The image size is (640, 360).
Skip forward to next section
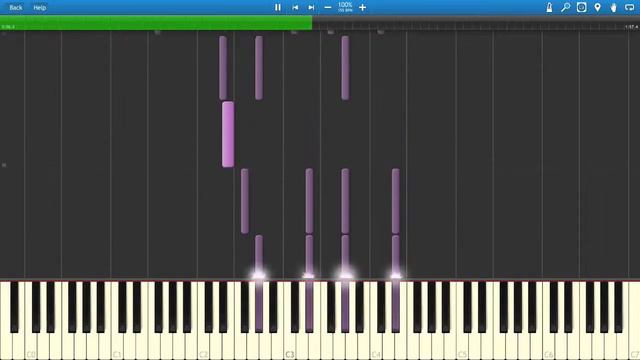[x=311, y=7]
